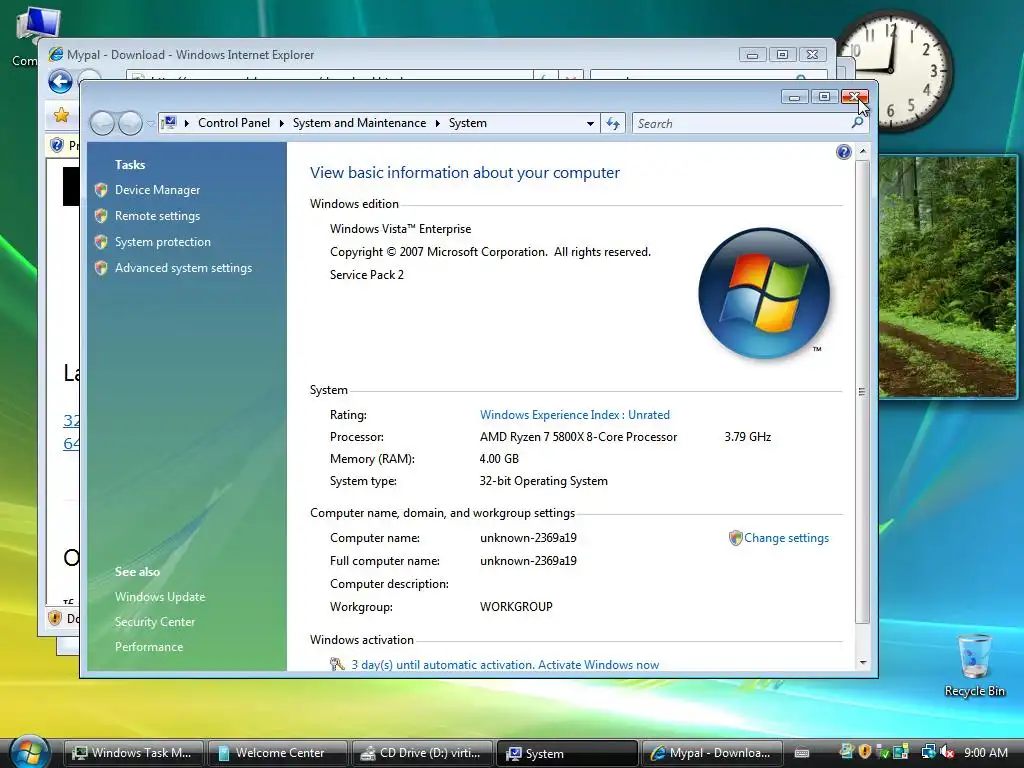1024x768 pixels.
Task: Open Performance under See also
Action: (x=149, y=647)
